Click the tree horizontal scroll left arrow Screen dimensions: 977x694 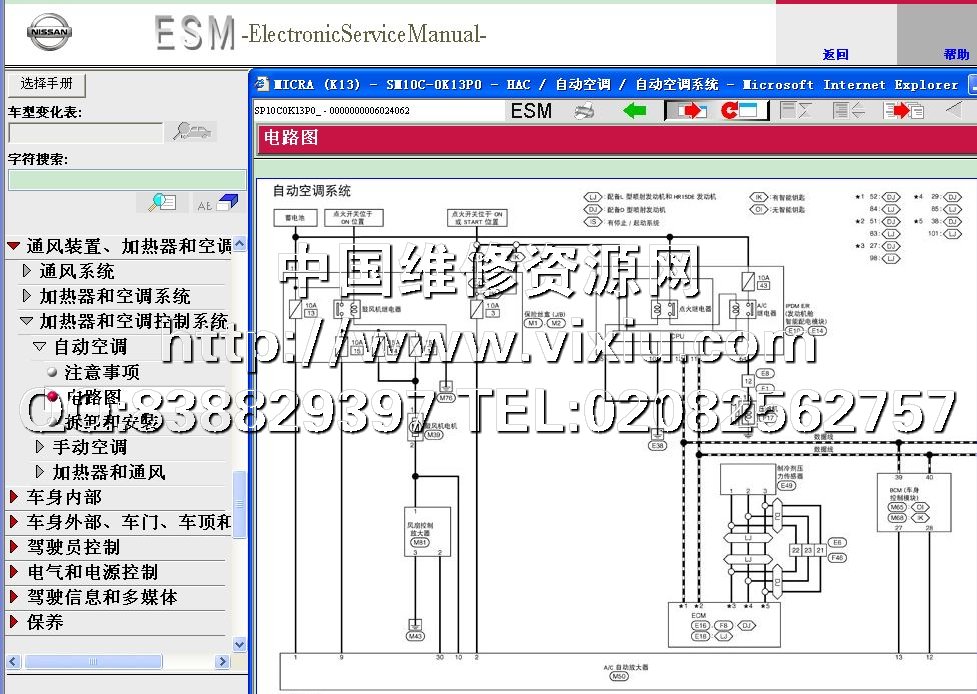[14, 662]
